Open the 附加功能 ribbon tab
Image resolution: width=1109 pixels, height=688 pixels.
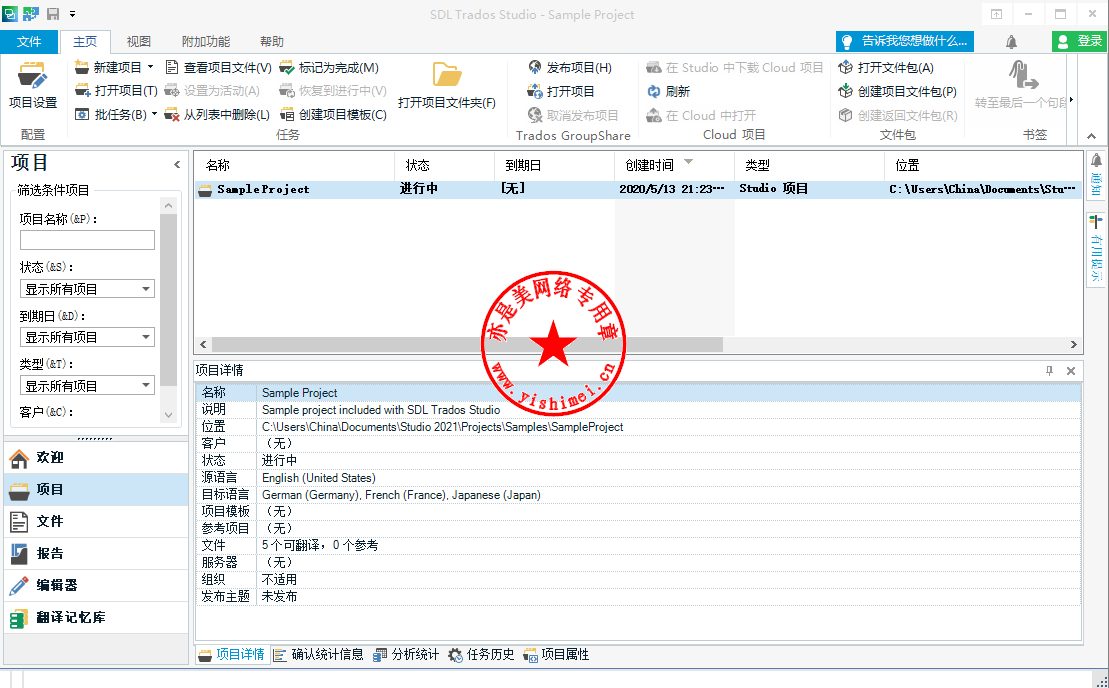tap(206, 42)
